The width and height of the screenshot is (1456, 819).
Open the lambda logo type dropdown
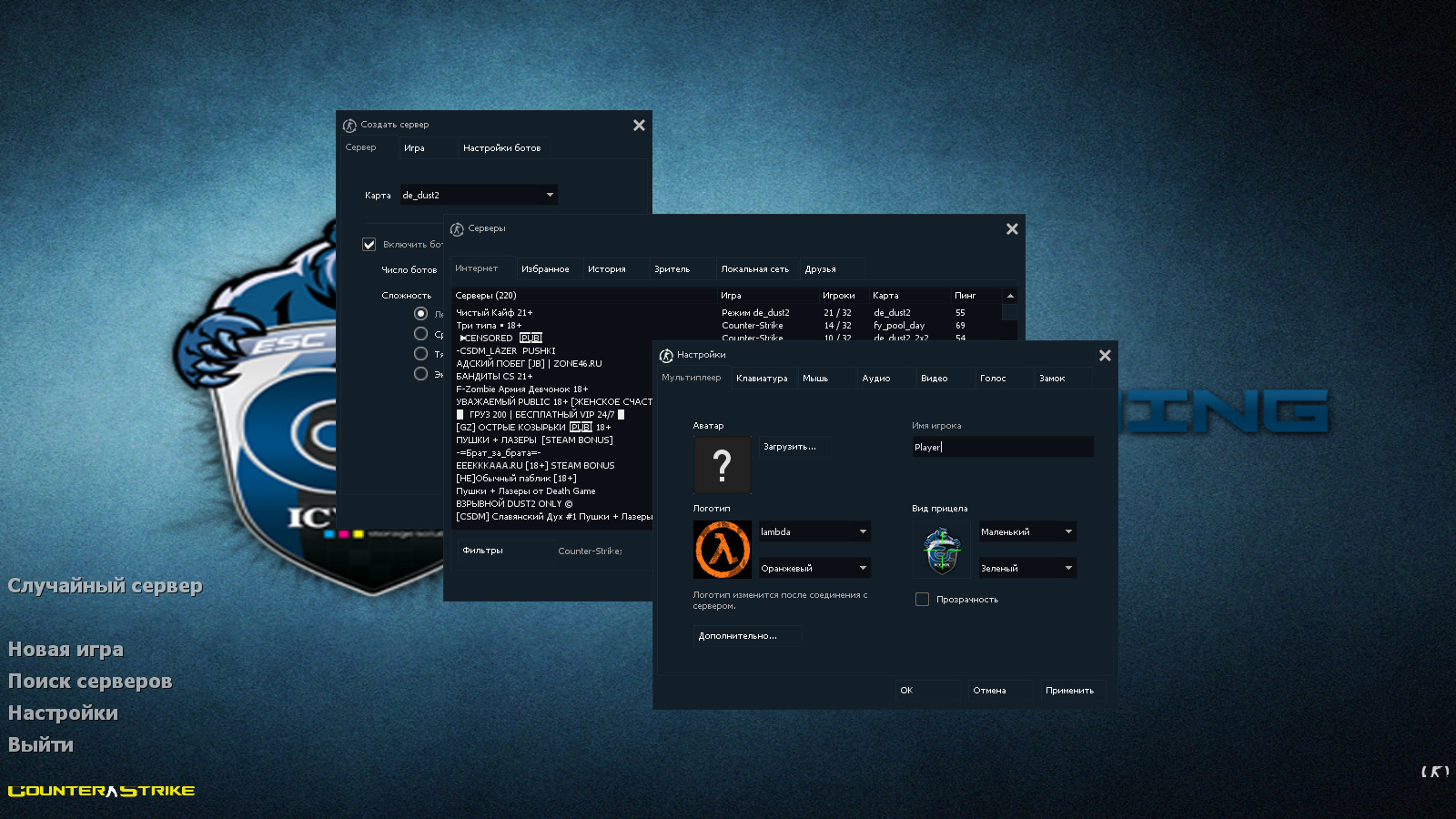click(x=814, y=531)
